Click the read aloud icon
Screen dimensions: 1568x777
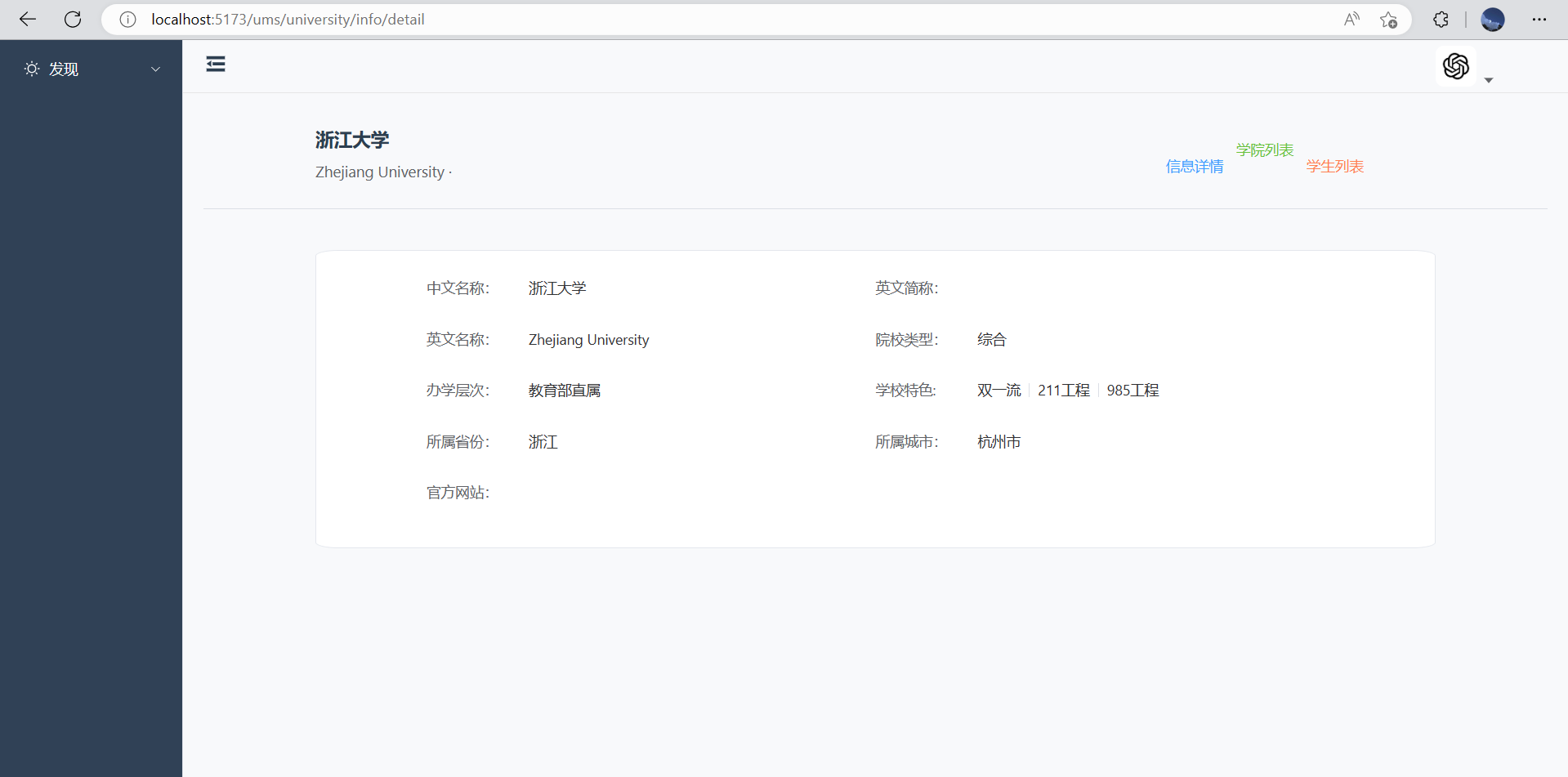tap(1351, 20)
